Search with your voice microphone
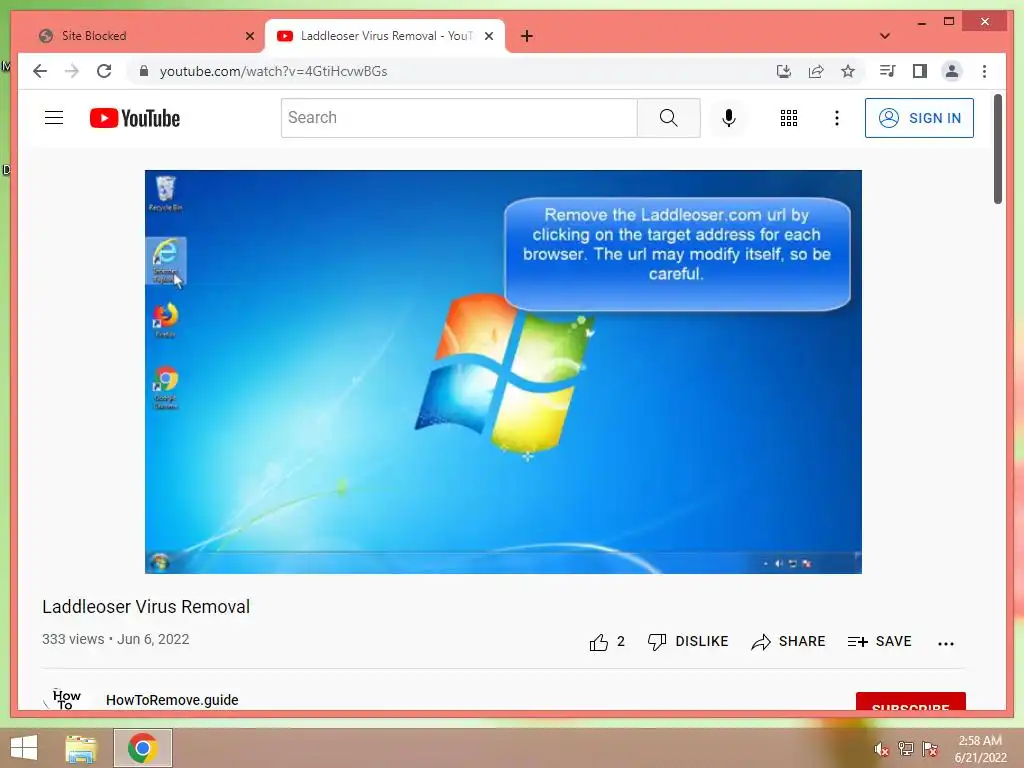Image resolution: width=1024 pixels, height=768 pixels. (729, 118)
